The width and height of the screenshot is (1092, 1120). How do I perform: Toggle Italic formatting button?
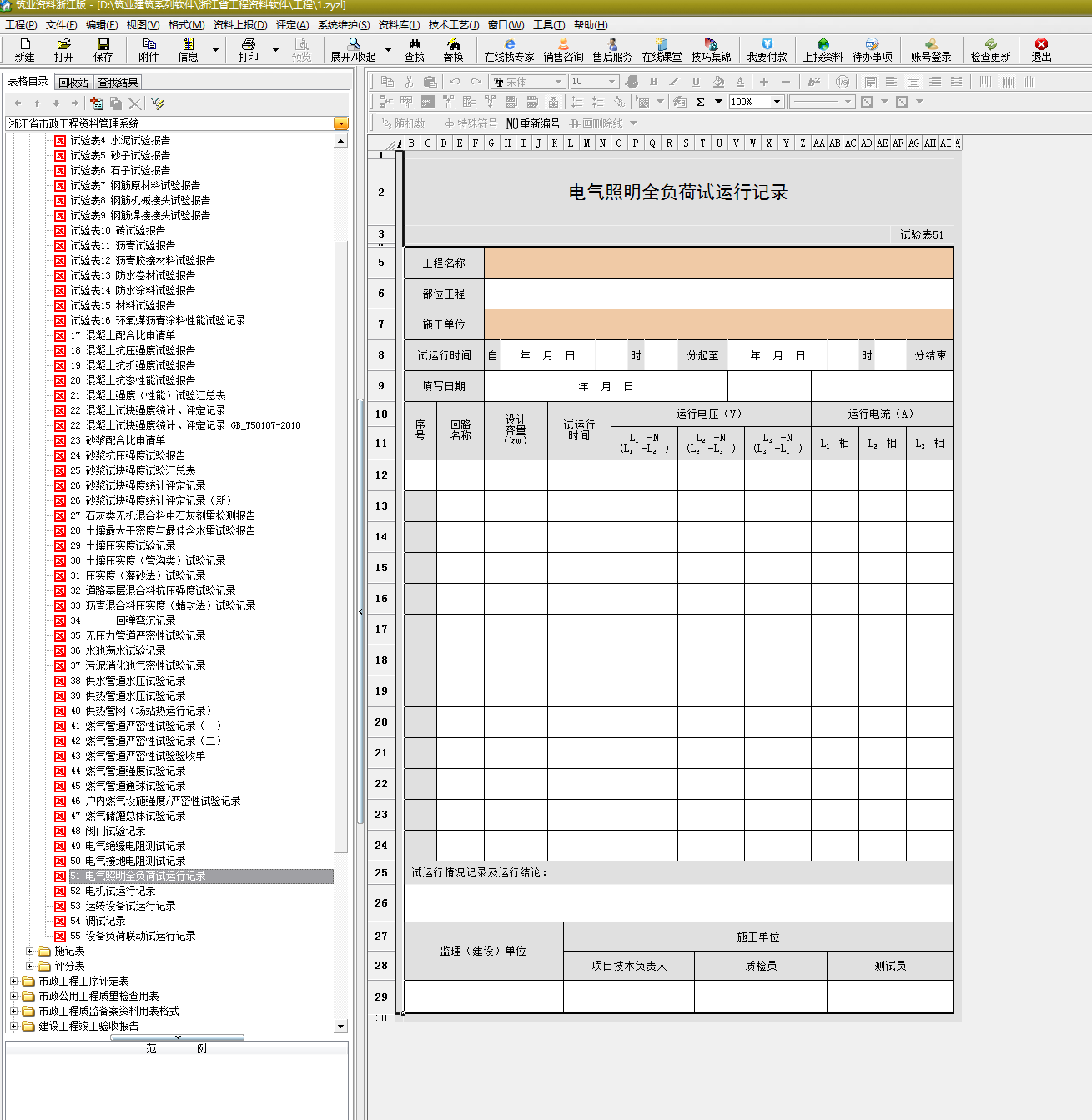click(674, 82)
